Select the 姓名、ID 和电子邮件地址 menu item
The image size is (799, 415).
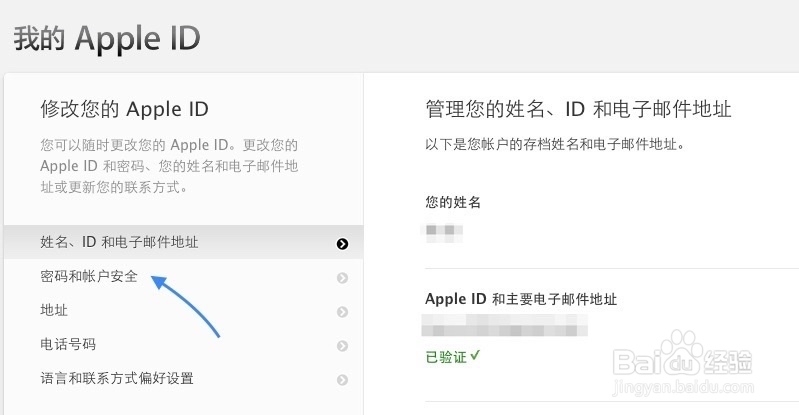coord(183,242)
